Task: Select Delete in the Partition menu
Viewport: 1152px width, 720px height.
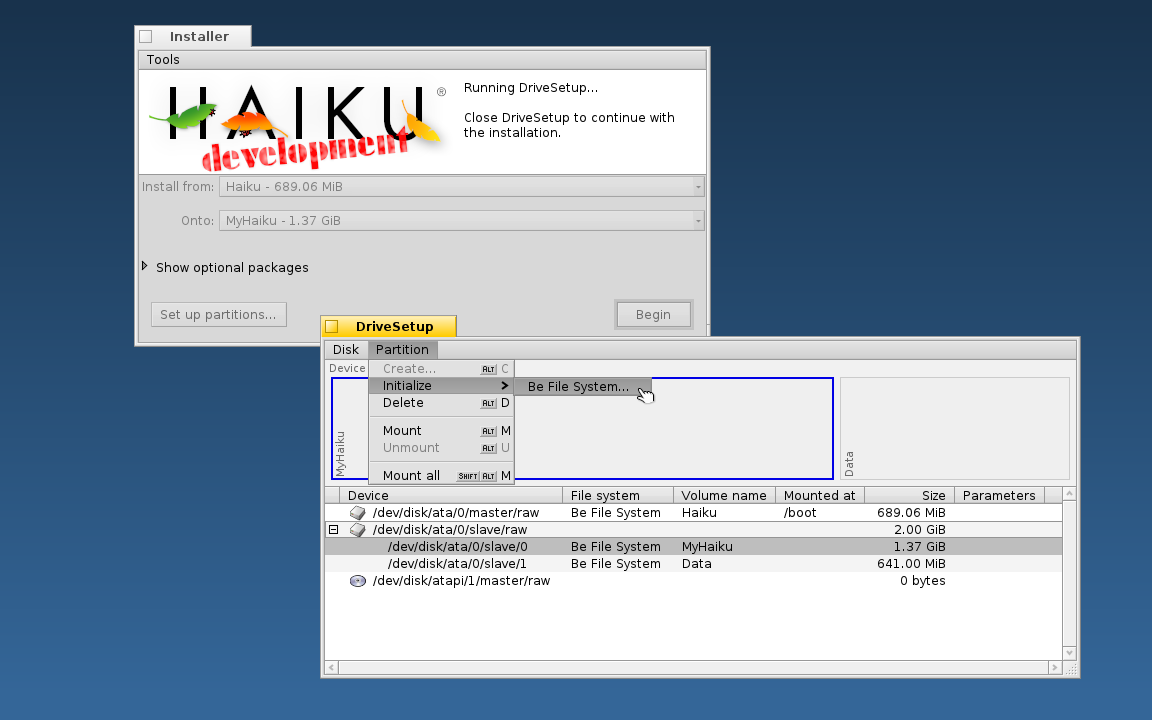Action: tap(403, 403)
